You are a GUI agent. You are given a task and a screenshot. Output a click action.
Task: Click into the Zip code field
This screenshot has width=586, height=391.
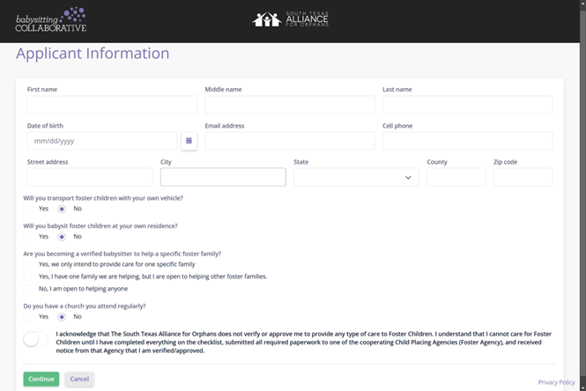point(523,177)
